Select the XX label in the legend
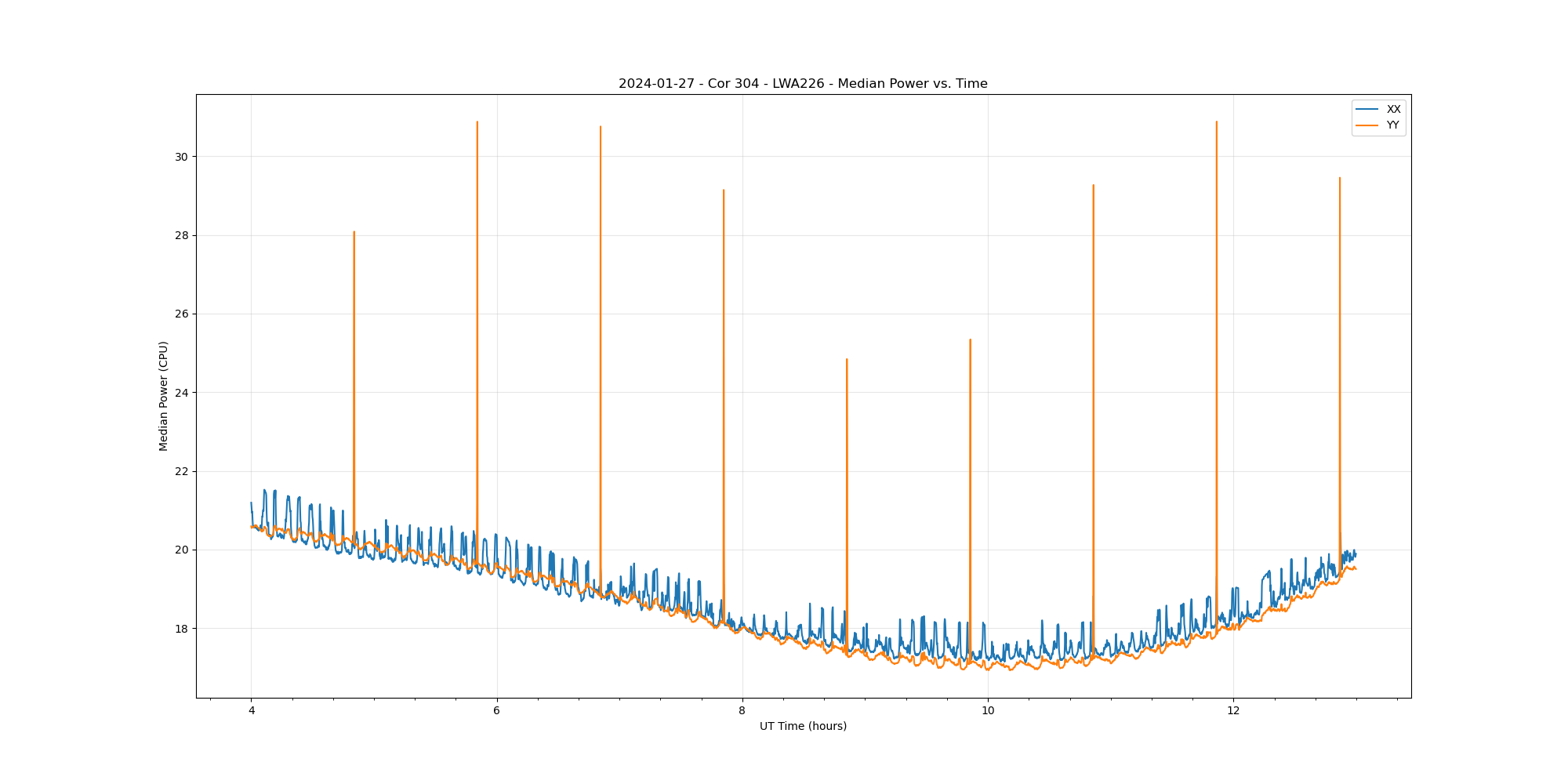This screenshot has width=1568, height=784. [x=1393, y=110]
